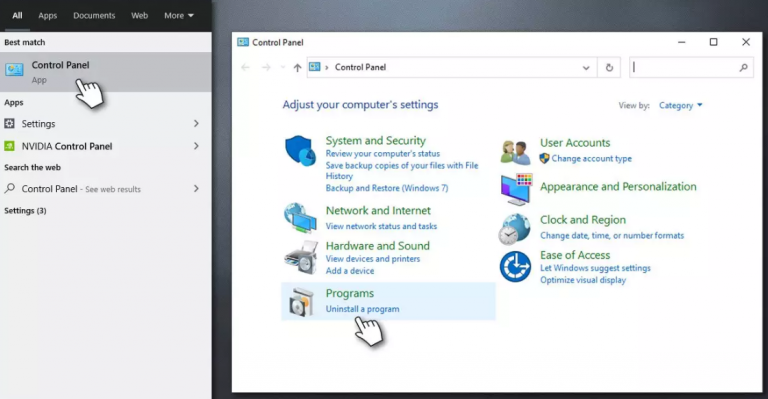Viewport: 768px width, 399px height.
Task: Open the System and Security shield icon
Action: coord(300,151)
